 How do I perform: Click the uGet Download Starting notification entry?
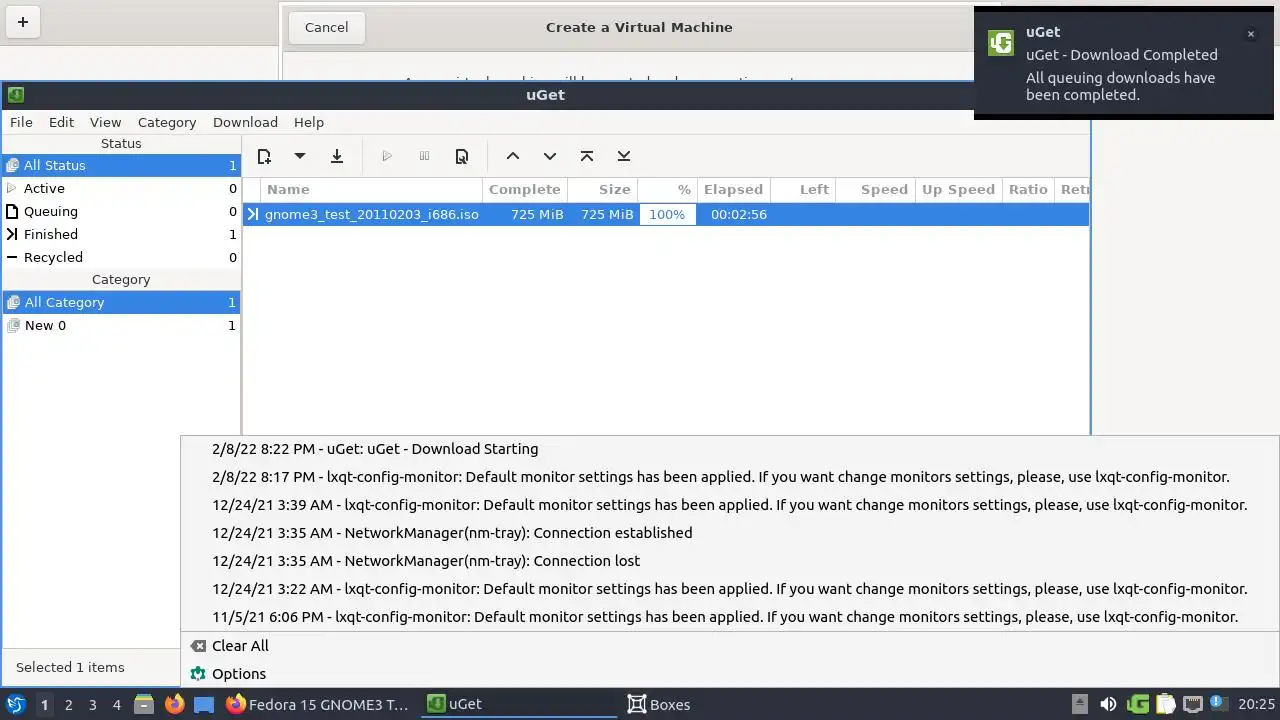730,449
